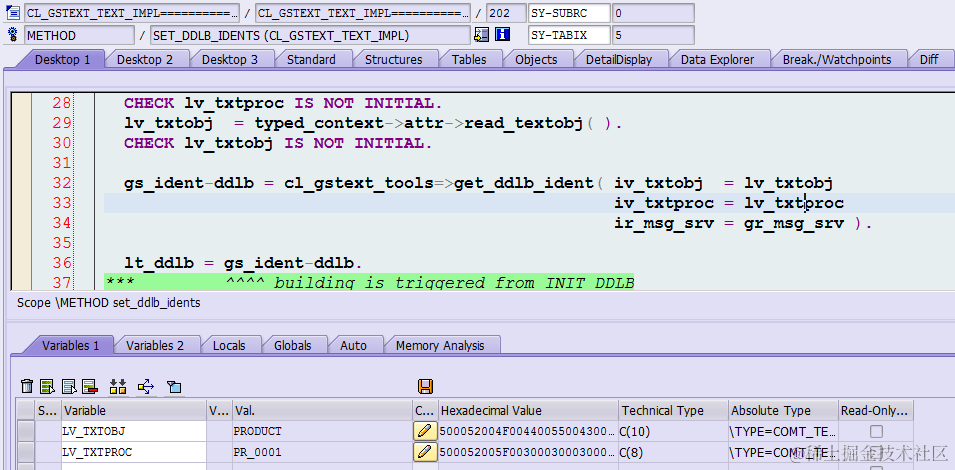Open the DetailDisplay tab

point(619,60)
